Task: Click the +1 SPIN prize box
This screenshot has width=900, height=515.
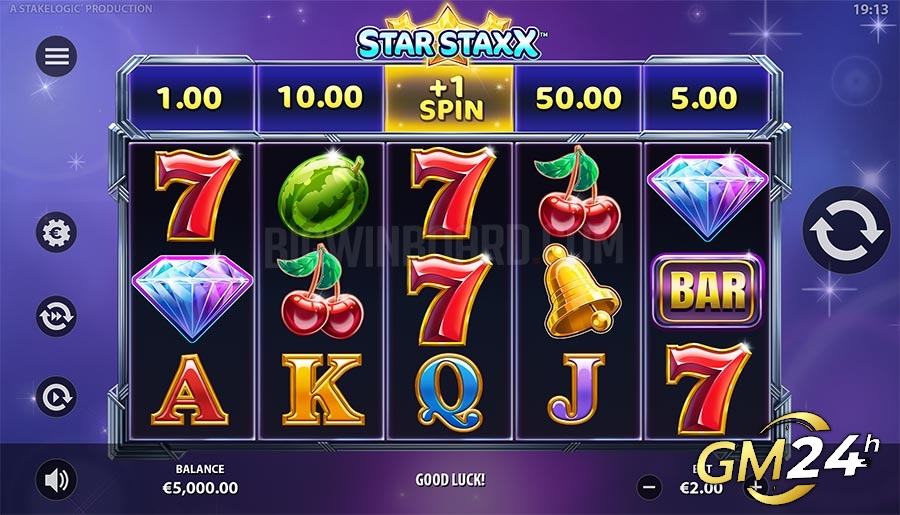Action: (x=449, y=99)
